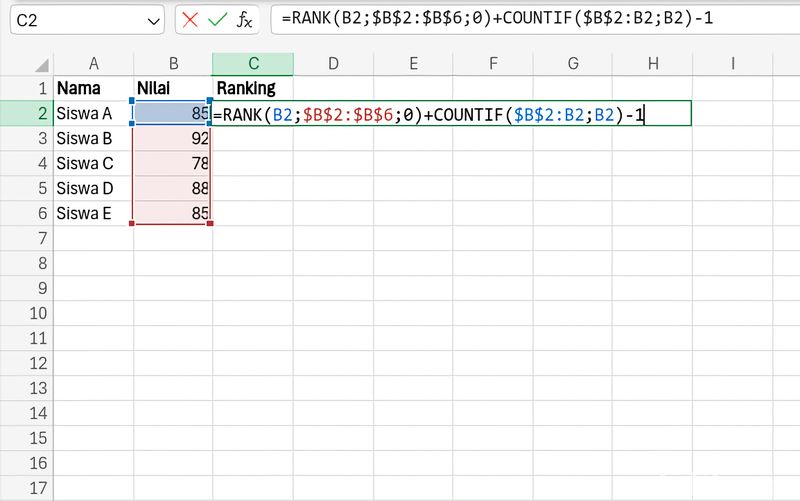The width and height of the screenshot is (800, 501).
Task: Select row 13 header
Action: click(x=27, y=388)
